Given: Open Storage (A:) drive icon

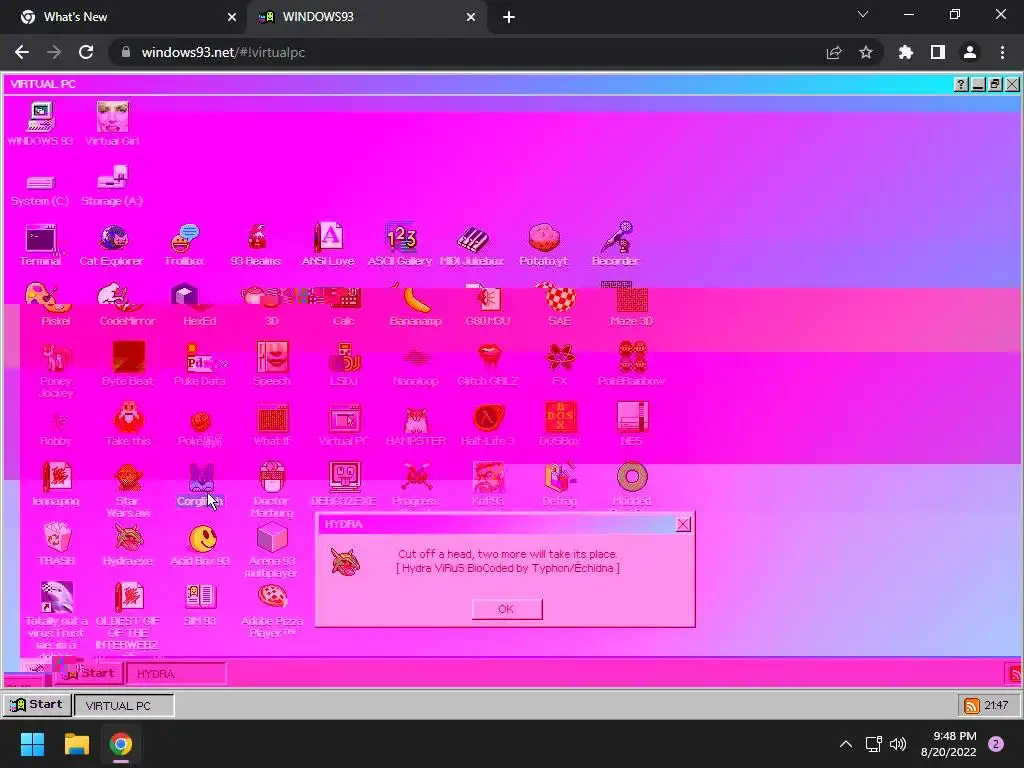Looking at the screenshot, I should click(112, 186).
